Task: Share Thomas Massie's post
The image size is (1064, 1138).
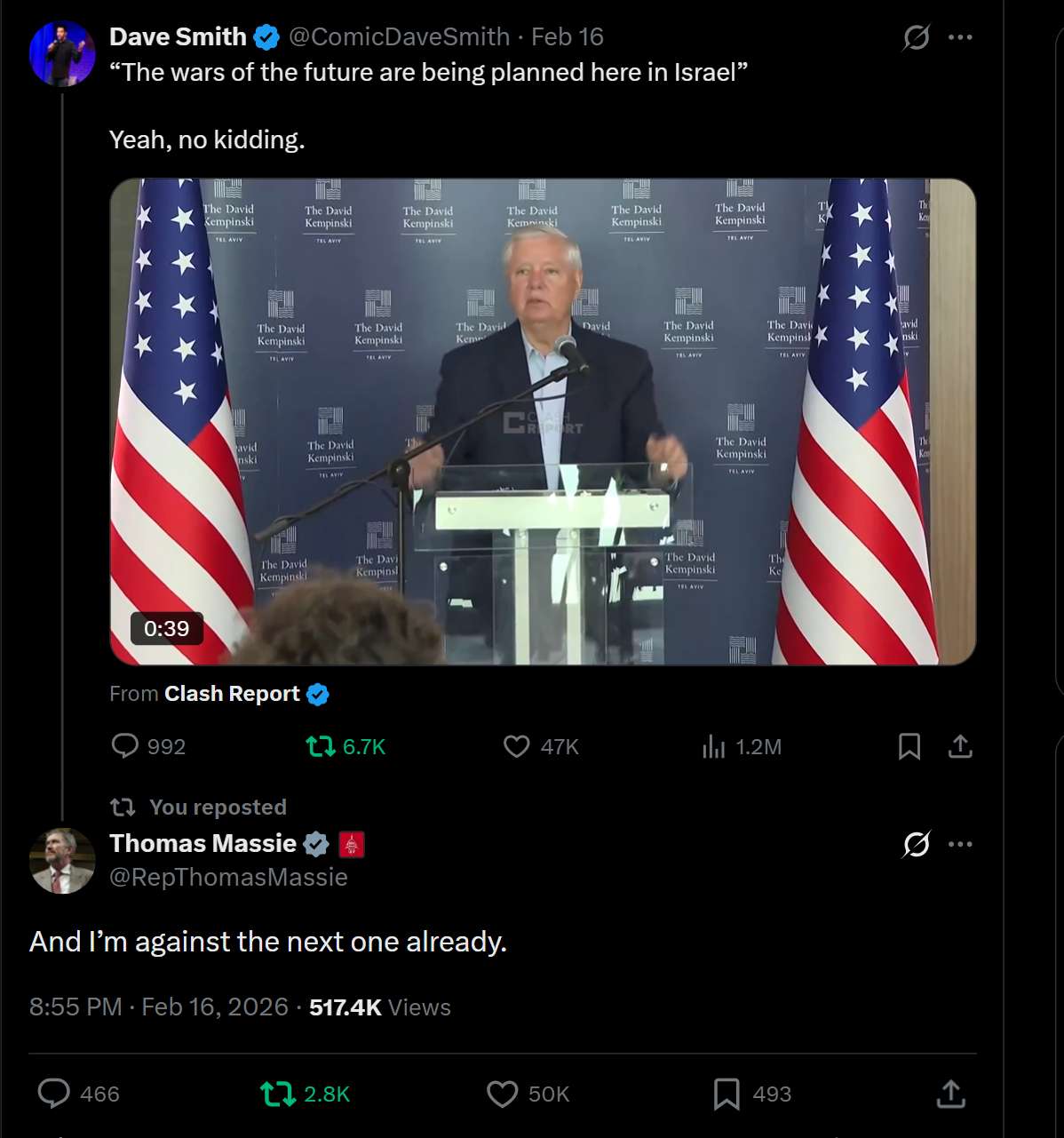Action: pos(950,1094)
